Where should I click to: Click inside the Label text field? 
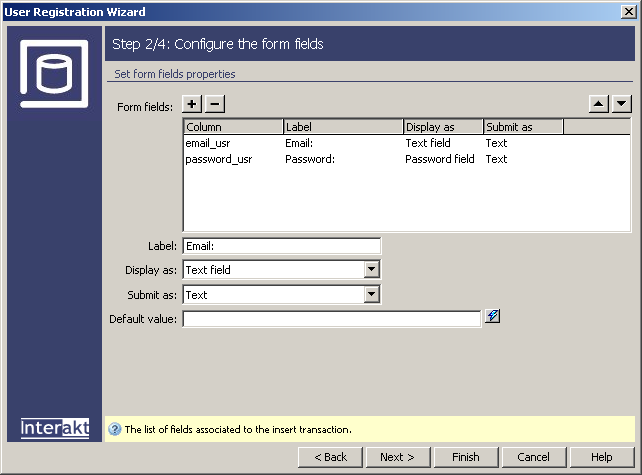(281, 246)
